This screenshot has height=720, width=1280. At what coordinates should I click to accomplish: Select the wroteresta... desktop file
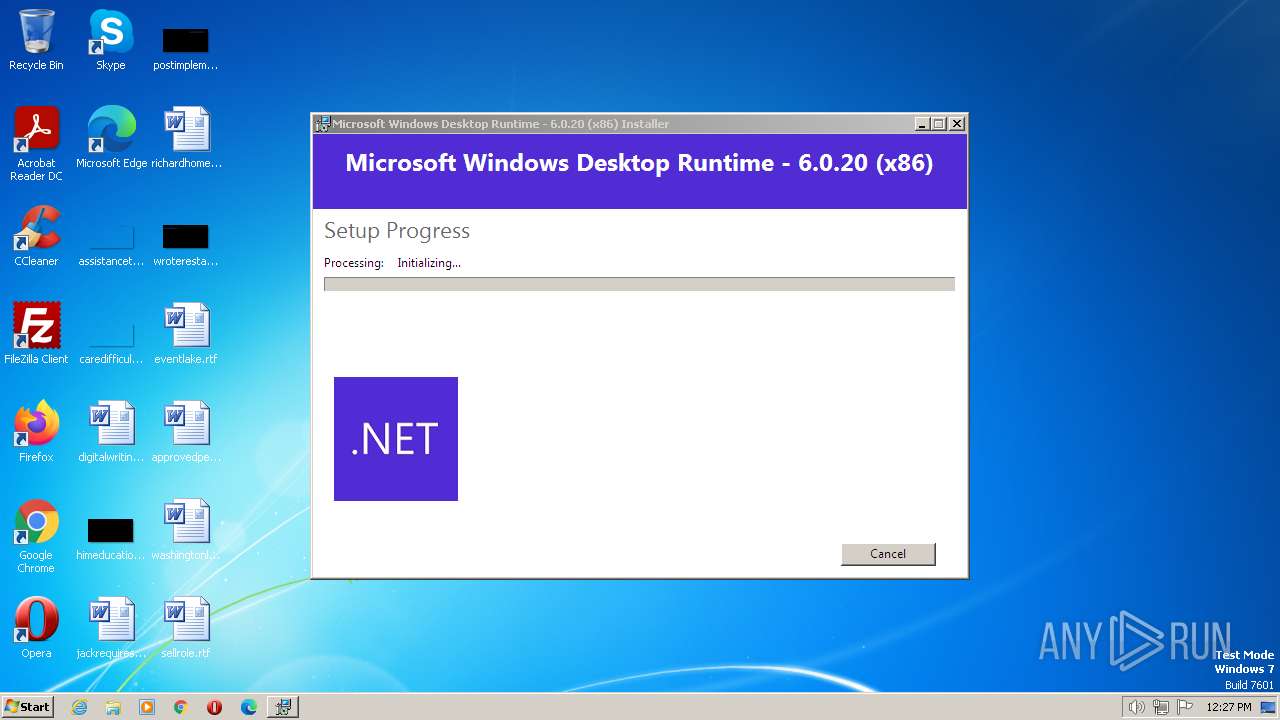[x=186, y=245]
